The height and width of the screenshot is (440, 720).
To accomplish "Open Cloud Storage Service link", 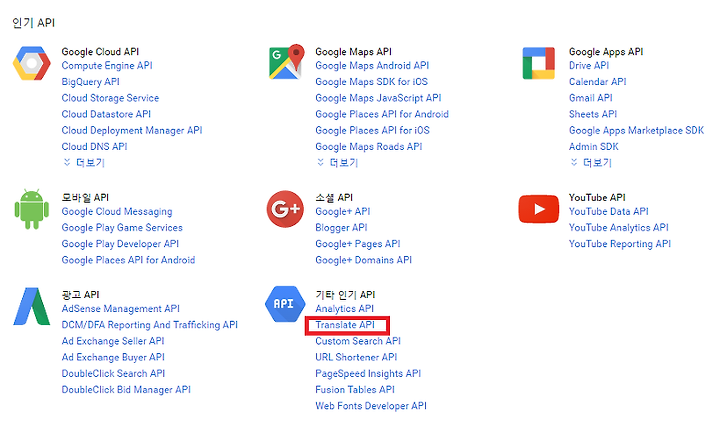I will (110, 98).
